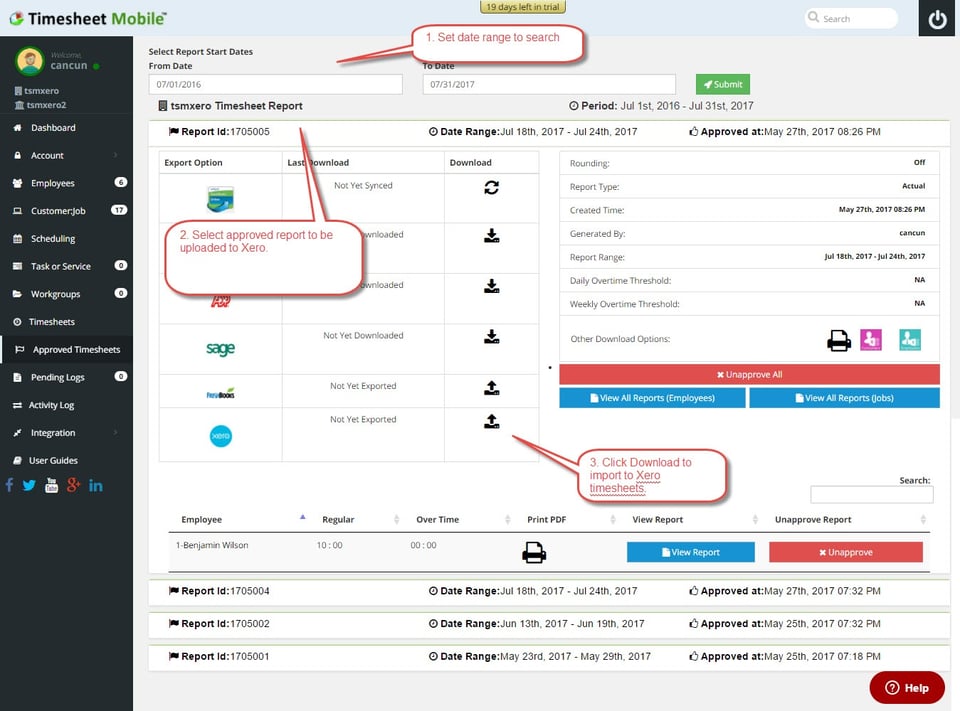Select the Xero export upload icon
Viewport: 960px width, 711px height.
pos(491,420)
